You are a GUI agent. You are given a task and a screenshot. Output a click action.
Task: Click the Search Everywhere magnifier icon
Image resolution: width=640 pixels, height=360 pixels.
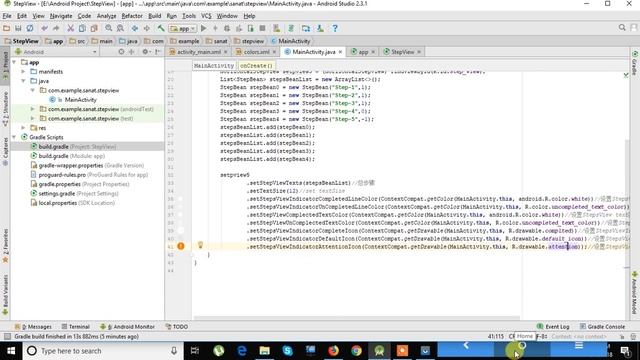pyautogui.click(x=622, y=28)
